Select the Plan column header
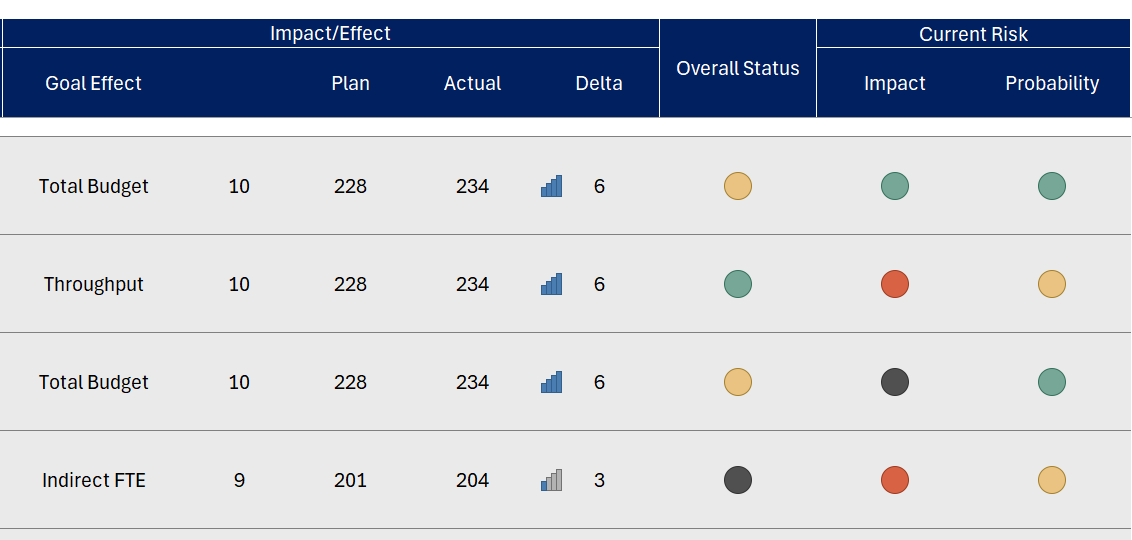The height and width of the screenshot is (540, 1132). [x=351, y=83]
